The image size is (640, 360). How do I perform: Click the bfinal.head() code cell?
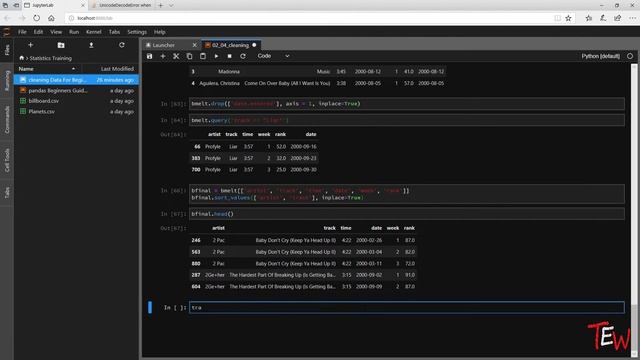coord(407,214)
